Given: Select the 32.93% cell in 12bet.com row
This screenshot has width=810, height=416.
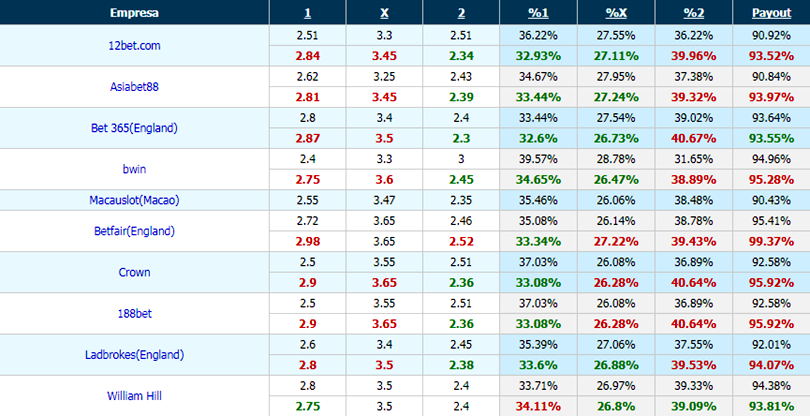Looking at the screenshot, I should (x=538, y=56).
